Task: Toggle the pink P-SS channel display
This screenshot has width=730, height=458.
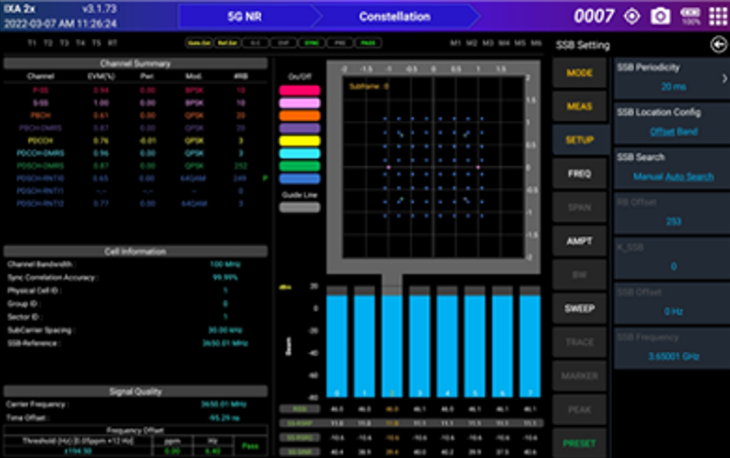Action: pyautogui.click(x=299, y=90)
